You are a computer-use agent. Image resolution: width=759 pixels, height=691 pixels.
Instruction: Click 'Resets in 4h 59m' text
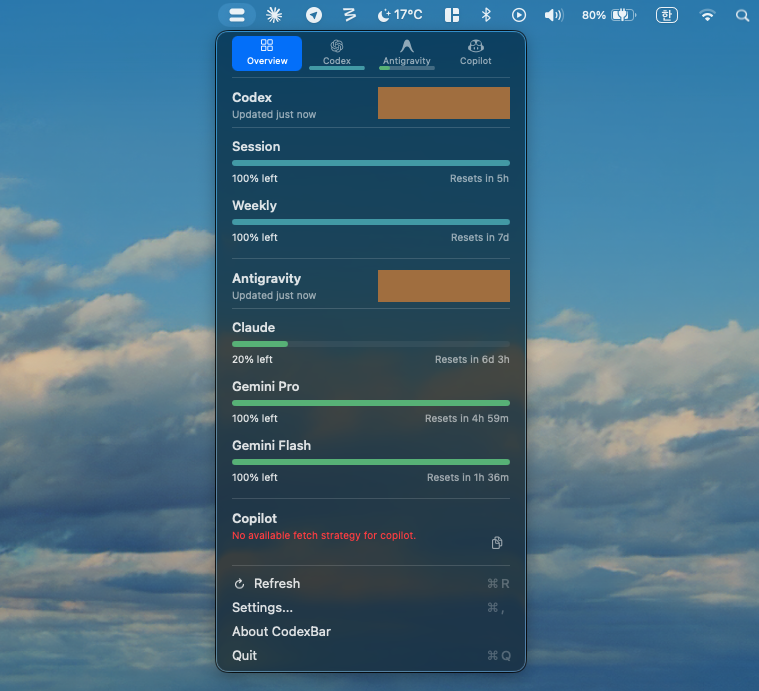click(x=467, y=419)
